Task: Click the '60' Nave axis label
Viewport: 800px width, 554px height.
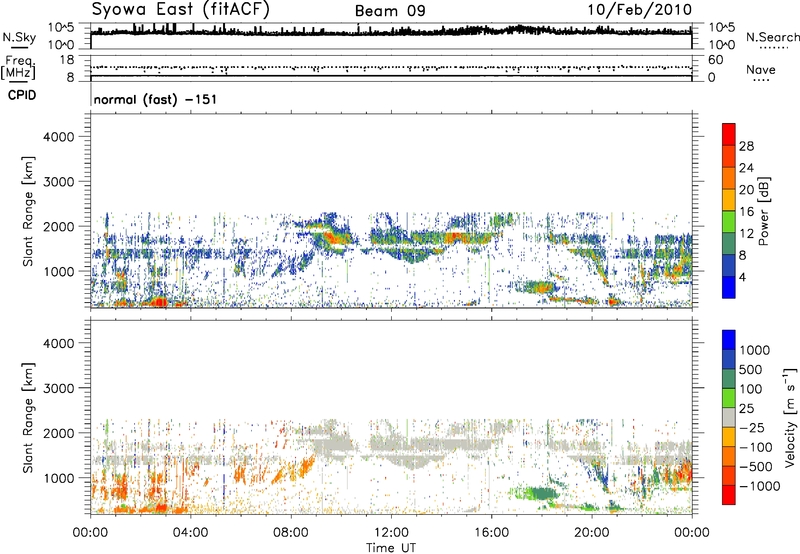Action: coord(716,60)
